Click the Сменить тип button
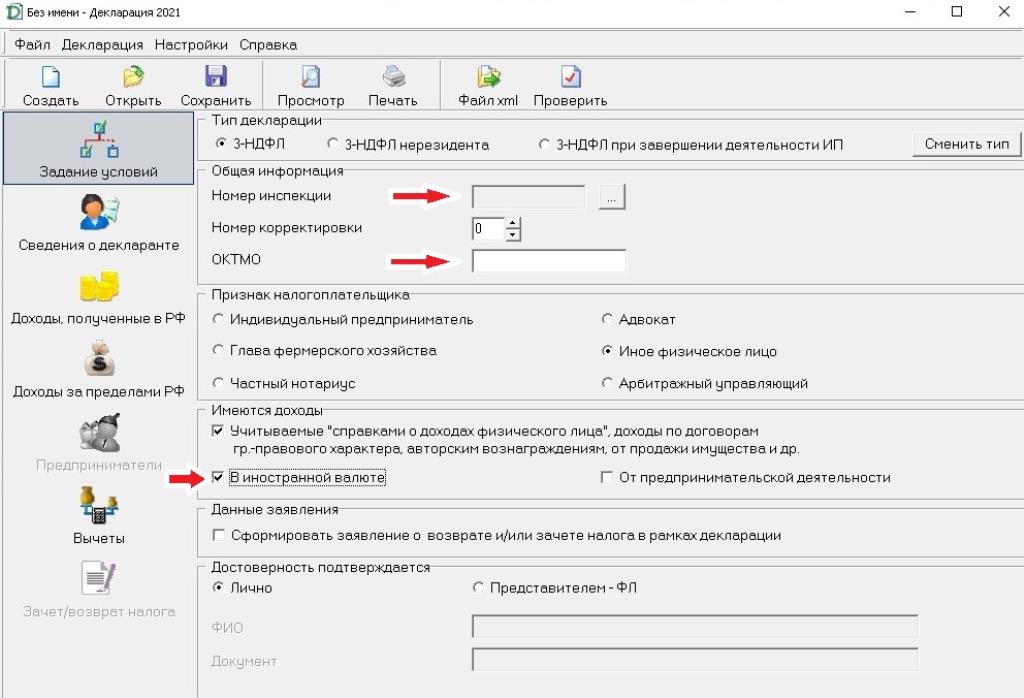Viewport: 1024px width, 698px height. (967, 144)
